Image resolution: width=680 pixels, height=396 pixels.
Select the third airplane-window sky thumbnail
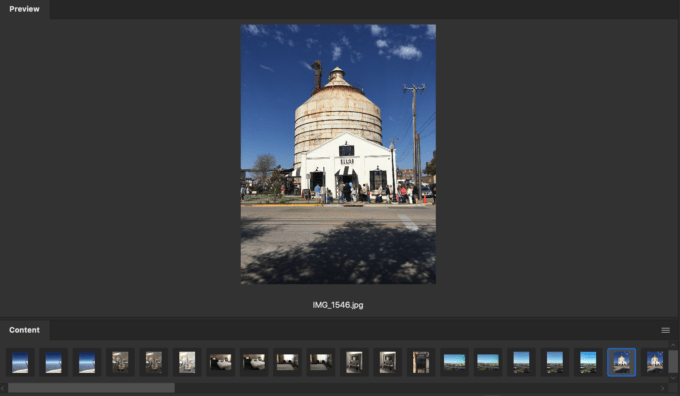click(87, 362)
